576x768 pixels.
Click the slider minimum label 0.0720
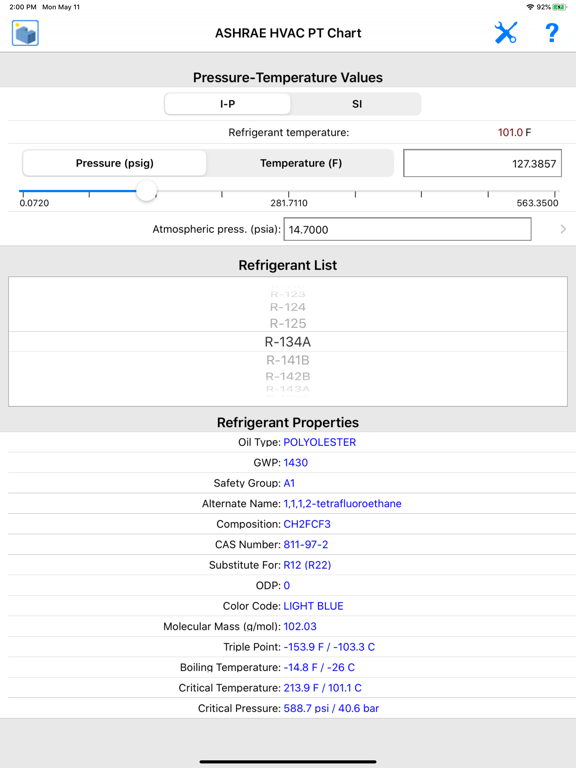click(x=34, y=203)
